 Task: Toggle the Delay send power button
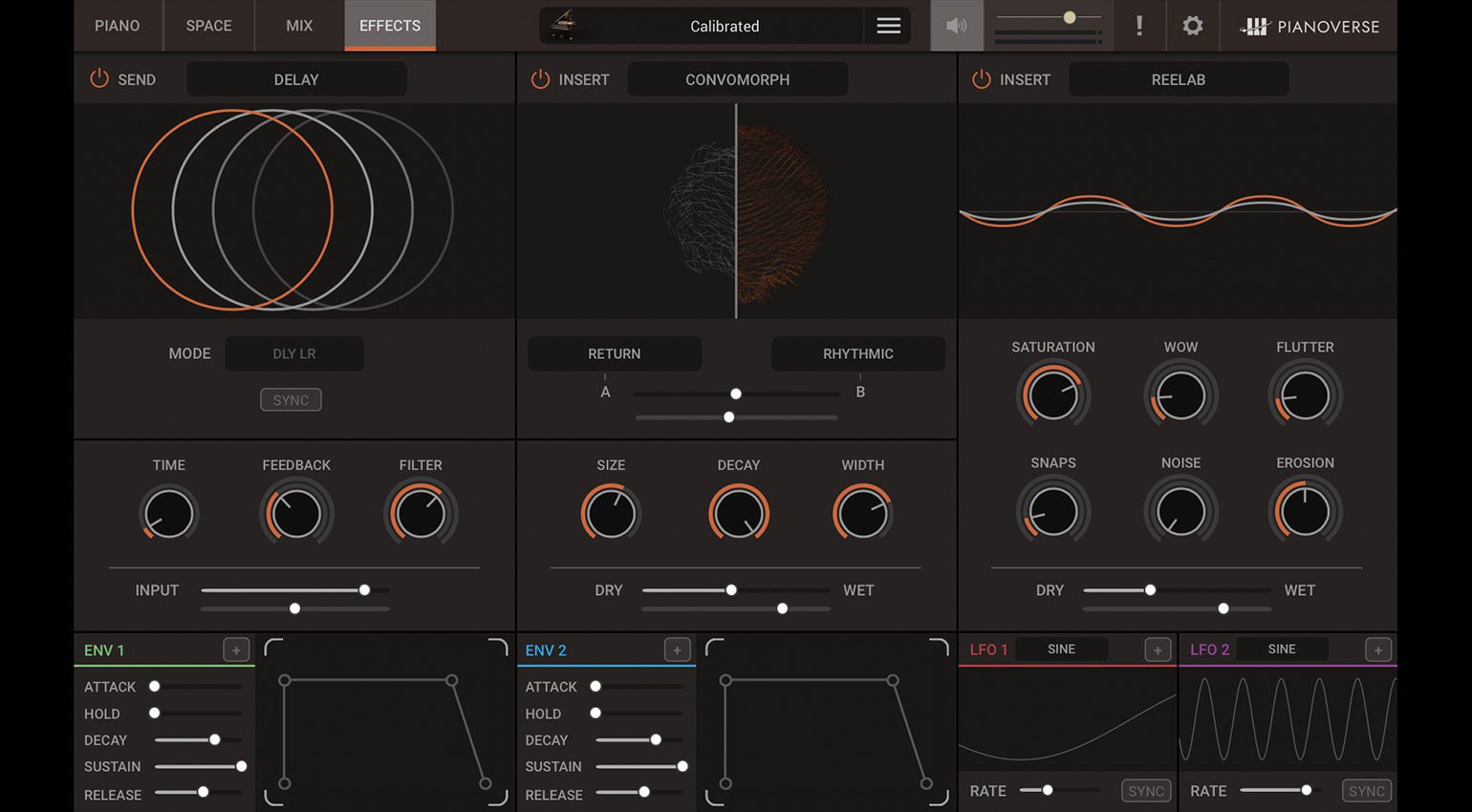(x=98, y=79)
